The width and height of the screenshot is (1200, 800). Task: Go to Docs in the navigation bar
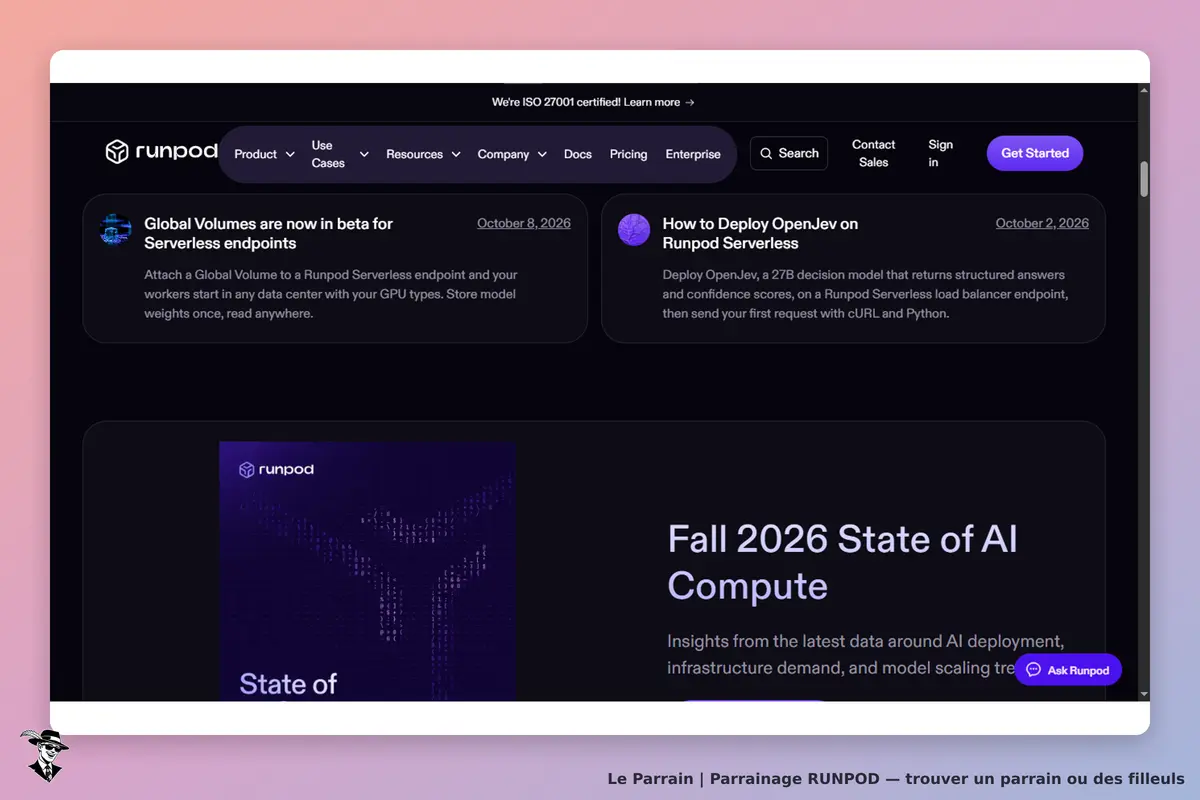pos(578,154)
